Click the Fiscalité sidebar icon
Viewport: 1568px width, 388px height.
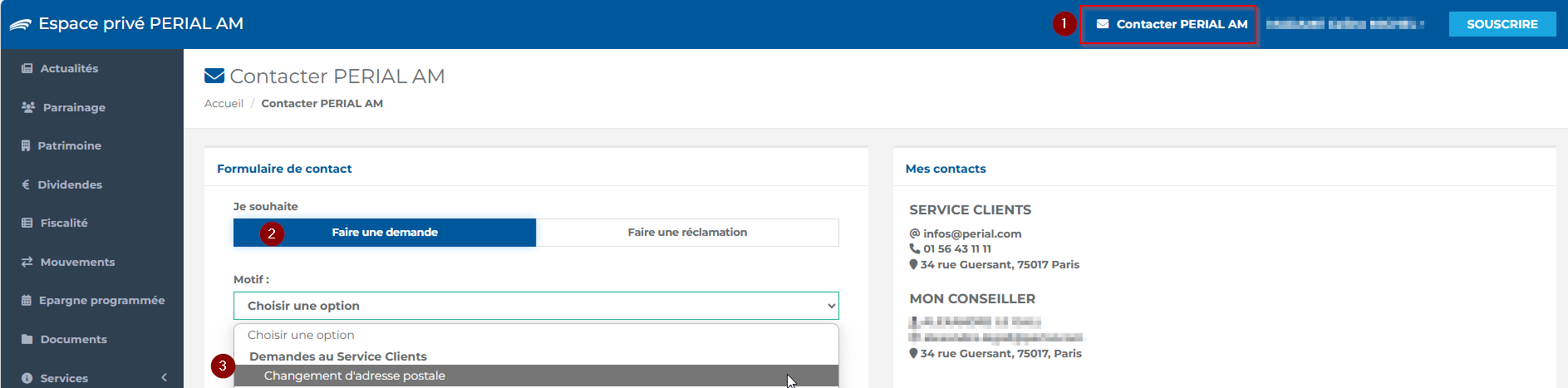click(27, 223)
